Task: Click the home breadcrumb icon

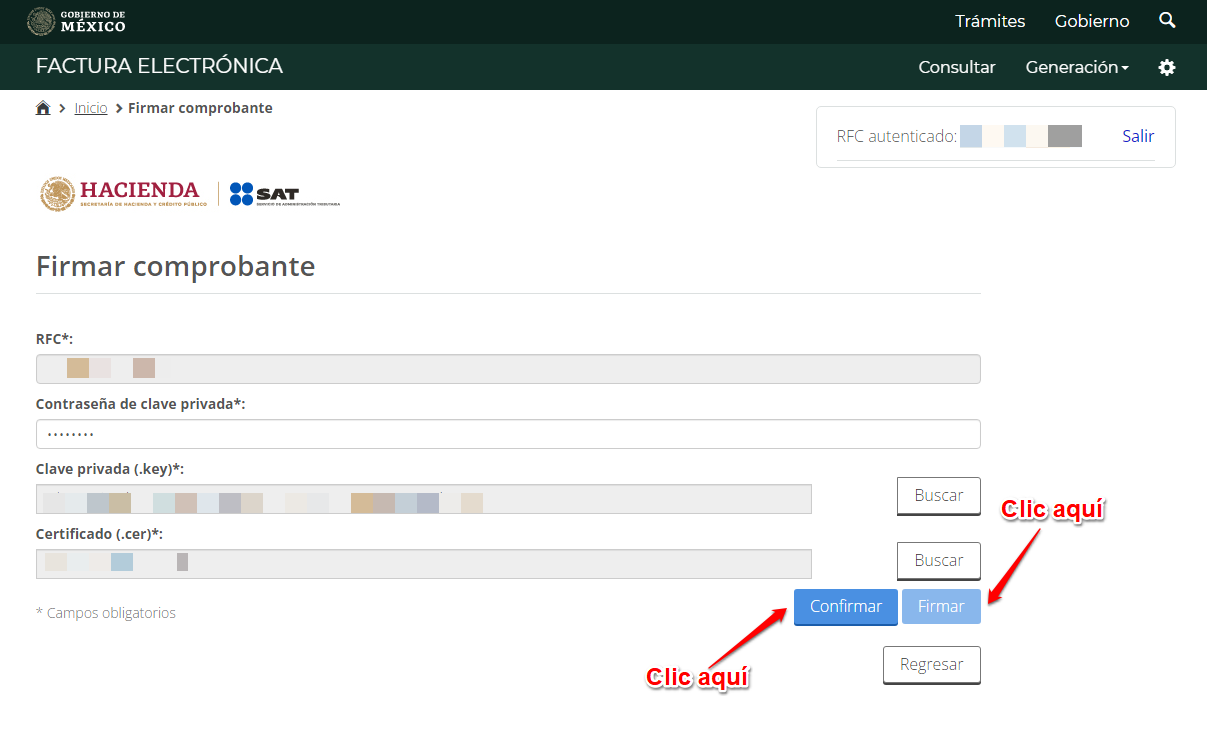Action: (x=43, y=108)
